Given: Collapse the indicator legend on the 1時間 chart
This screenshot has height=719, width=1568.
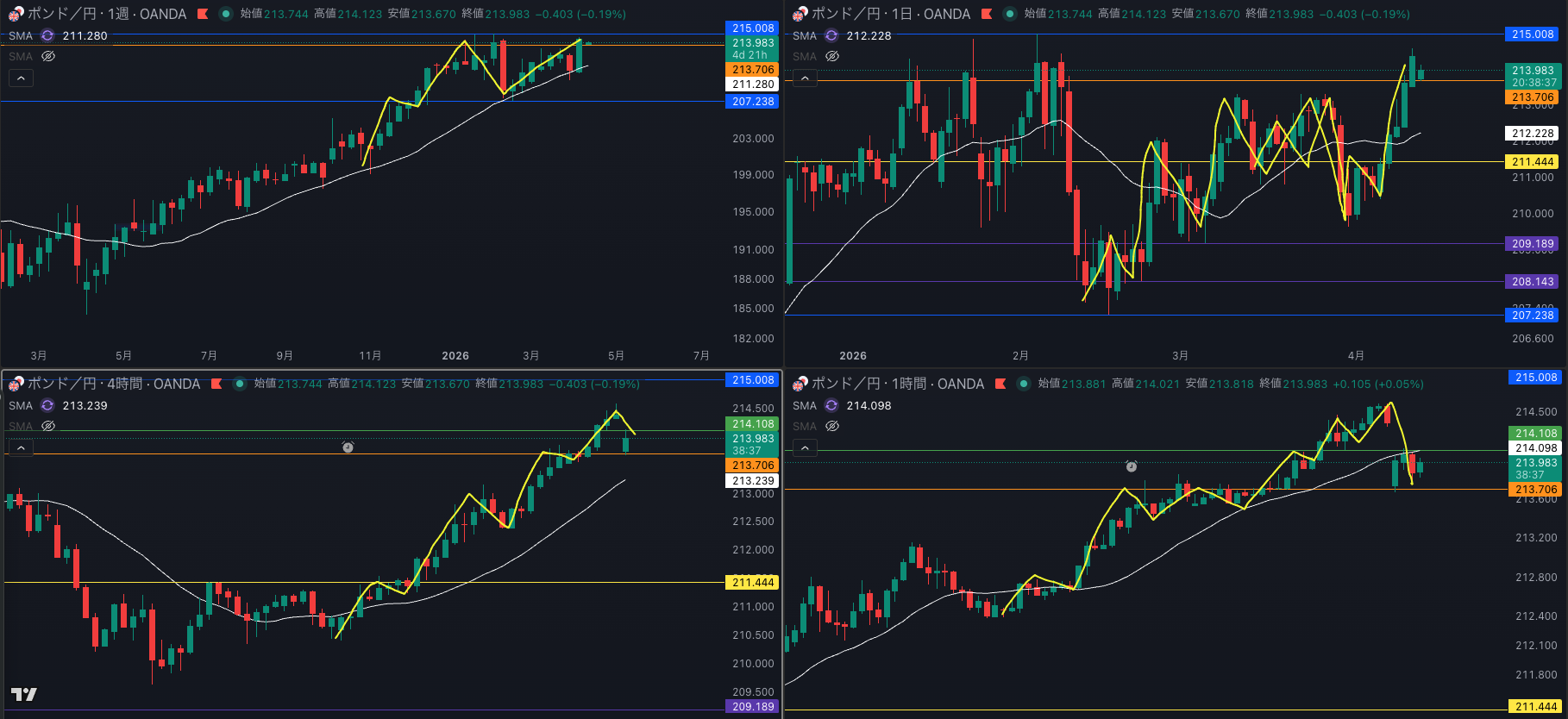Looking at the screenshot, I should (805, 448).
